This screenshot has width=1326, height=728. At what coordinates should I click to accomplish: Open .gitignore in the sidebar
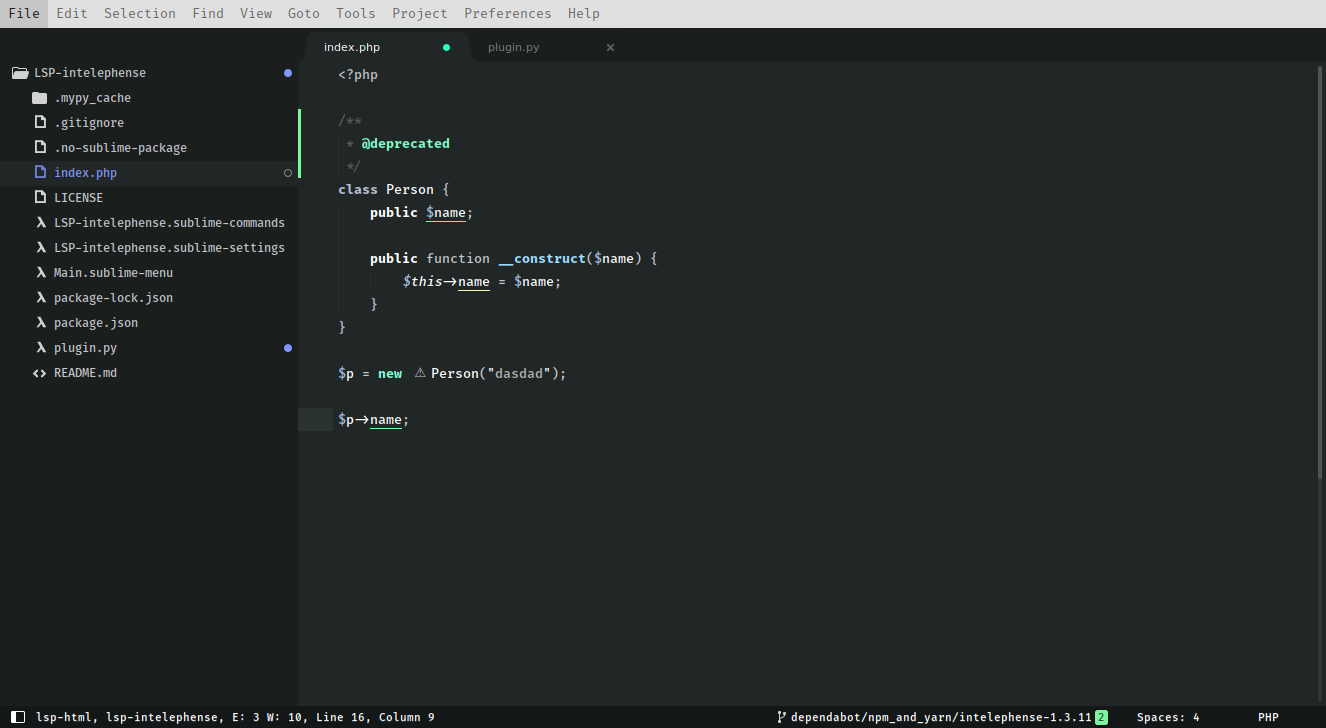pyautogui.click(x=89, y=123)
